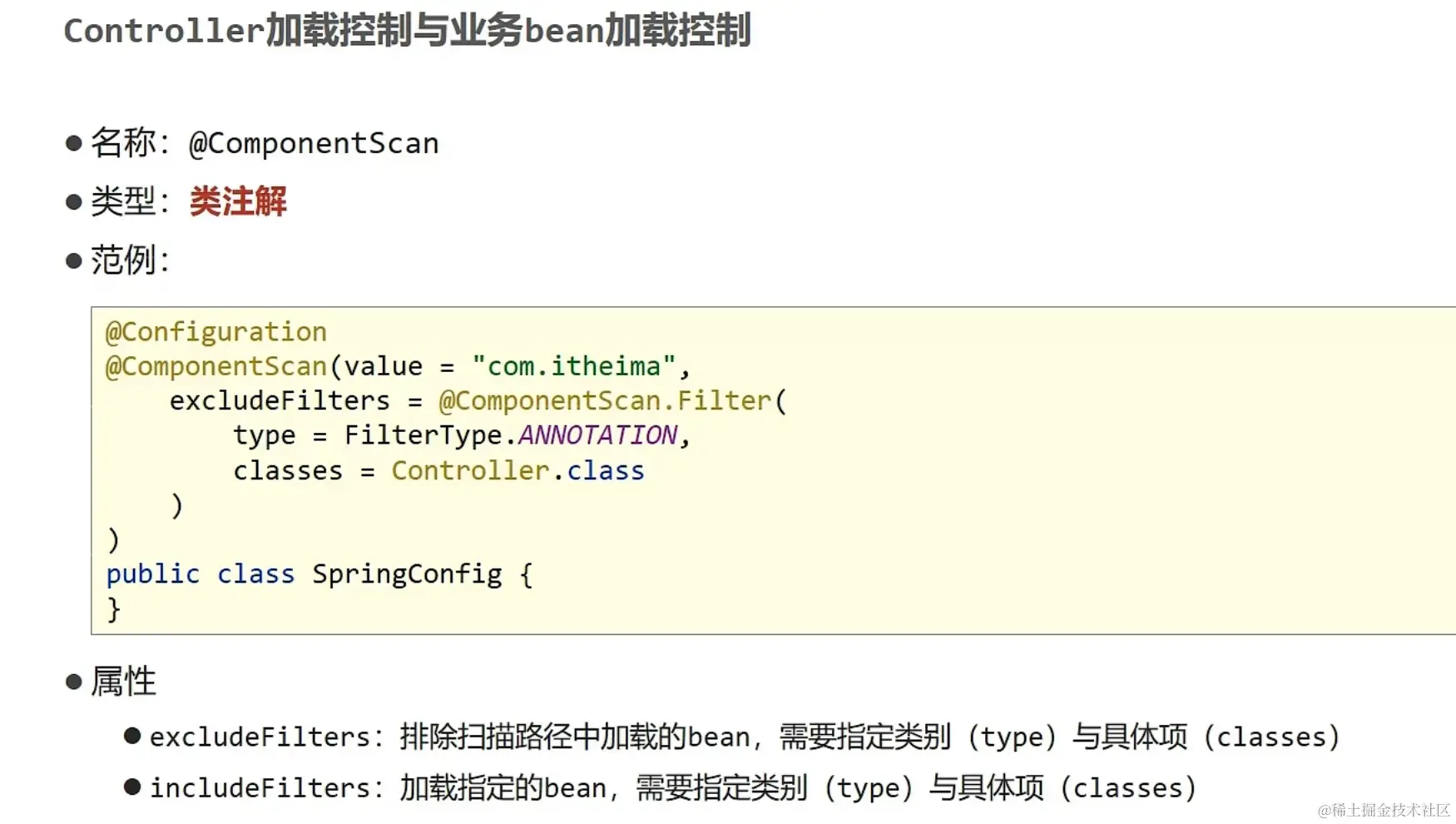
Task: Click Controller.class in the code
Action: pos(518,471)
